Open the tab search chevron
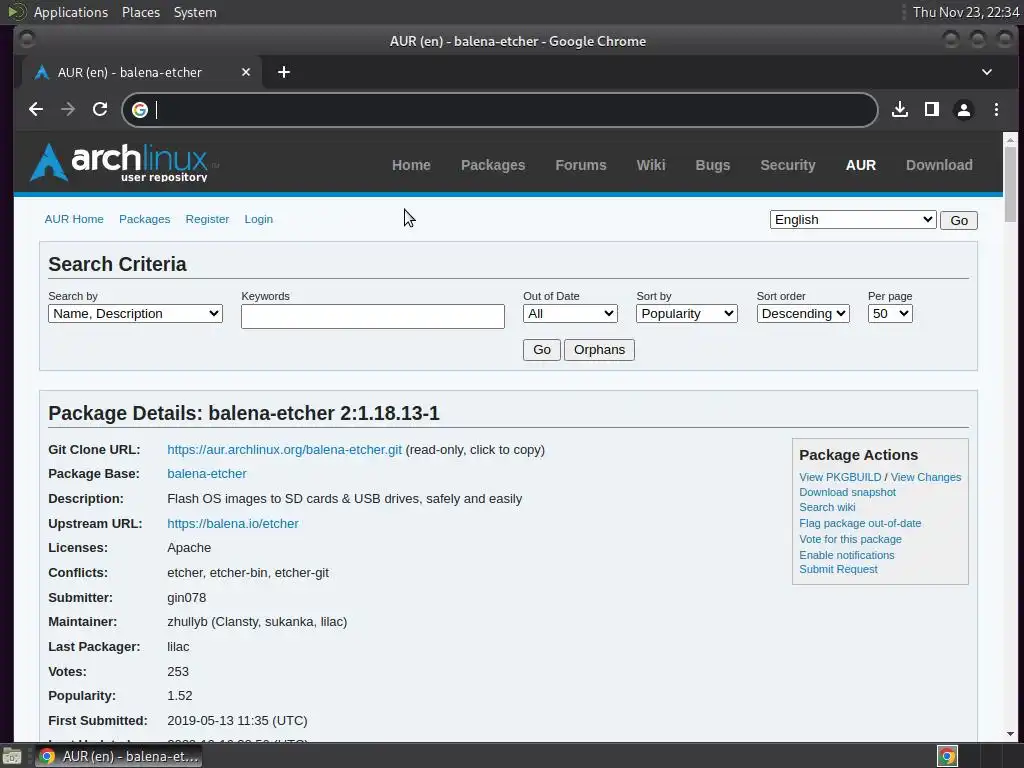 (987, 72)
